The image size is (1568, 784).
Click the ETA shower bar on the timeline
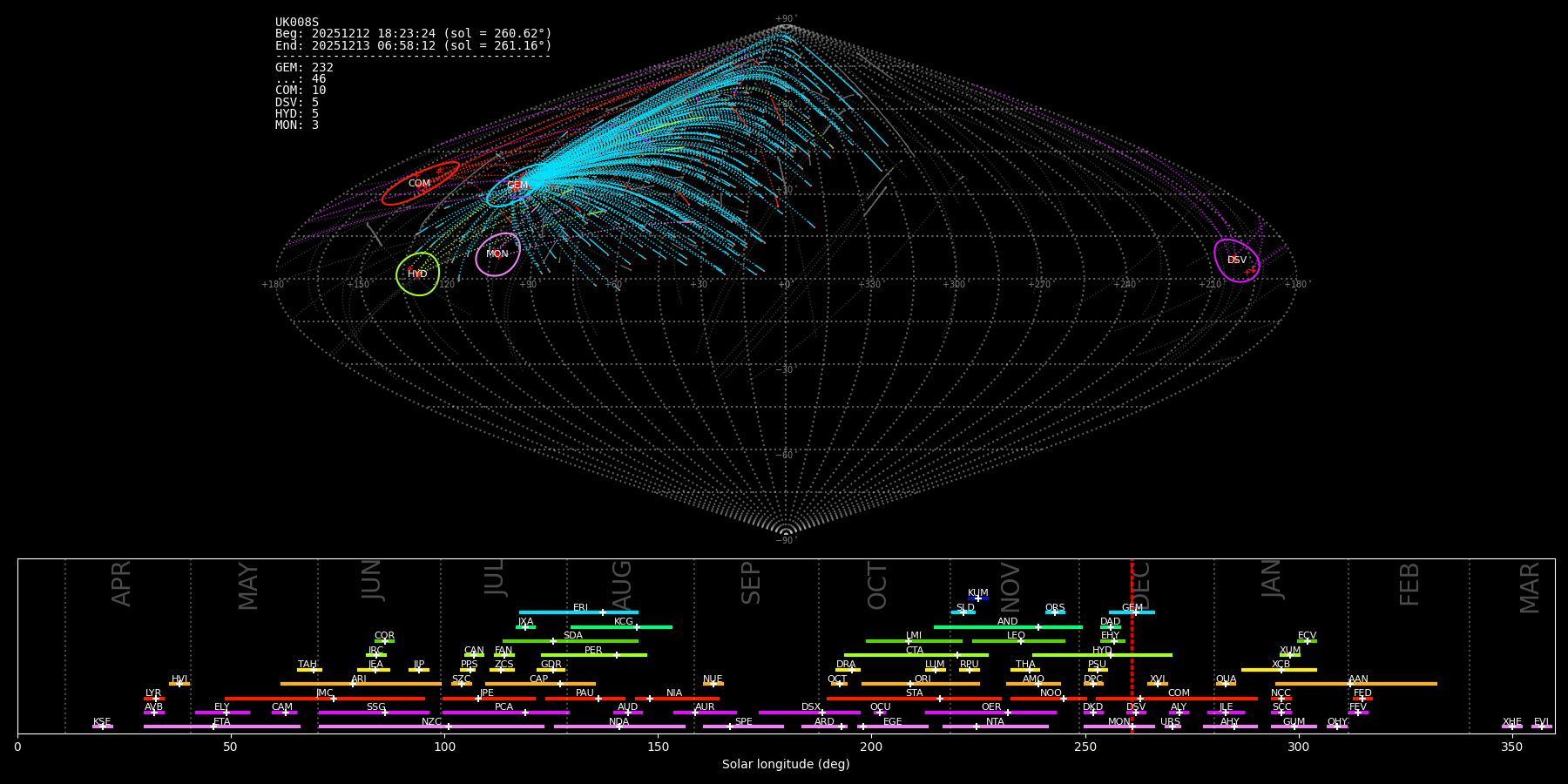[x=222, y=727]
